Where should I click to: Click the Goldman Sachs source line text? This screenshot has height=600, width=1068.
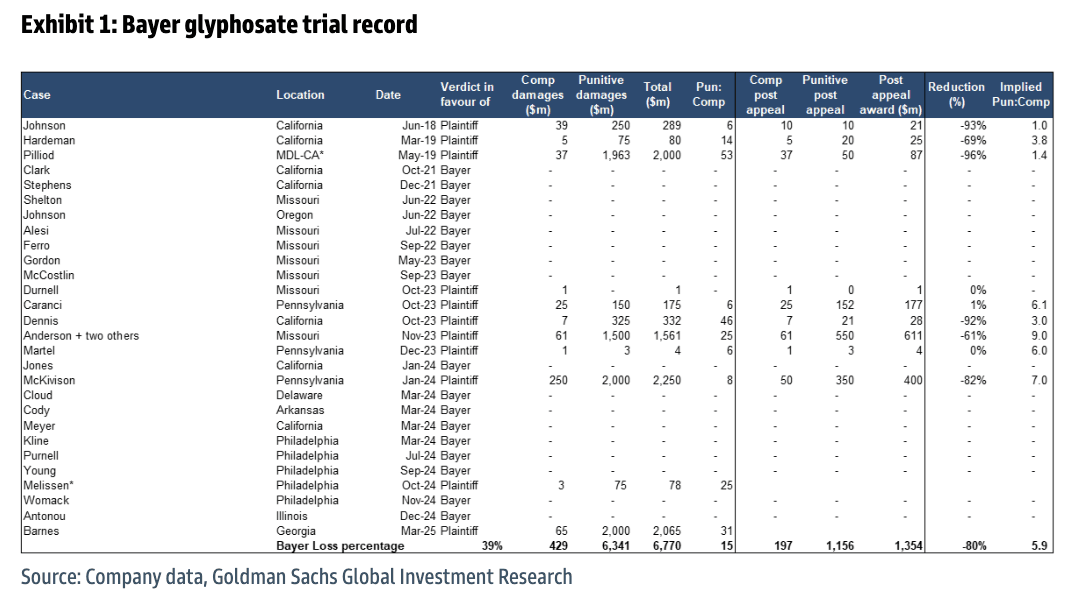click(x=296, y=577)
